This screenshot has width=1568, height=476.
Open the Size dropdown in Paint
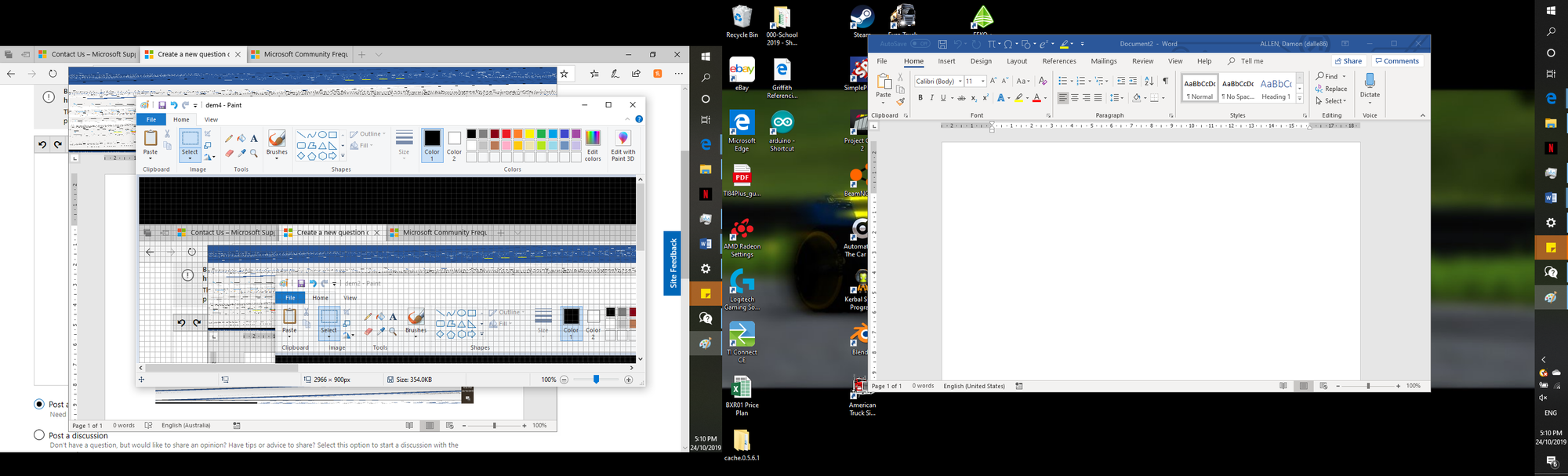405,146
